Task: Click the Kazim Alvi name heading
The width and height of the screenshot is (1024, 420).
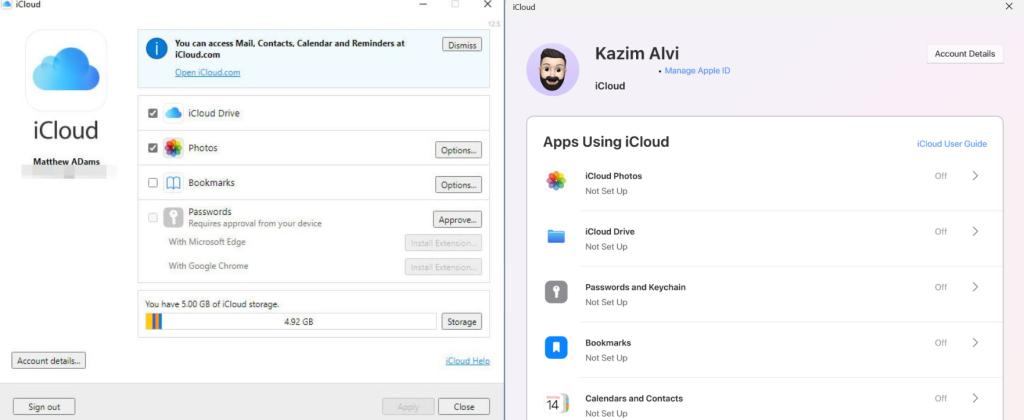Action: (x=637, y=54)
